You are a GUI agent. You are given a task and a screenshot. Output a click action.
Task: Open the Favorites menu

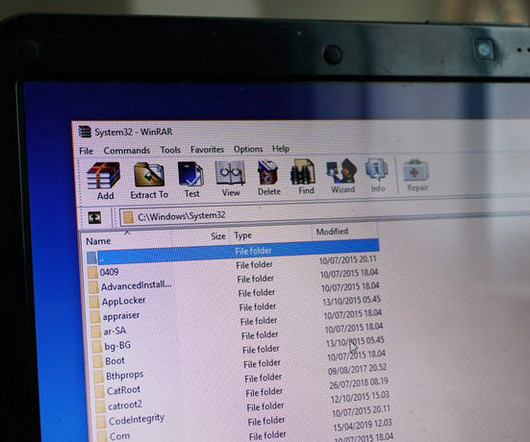207,149
